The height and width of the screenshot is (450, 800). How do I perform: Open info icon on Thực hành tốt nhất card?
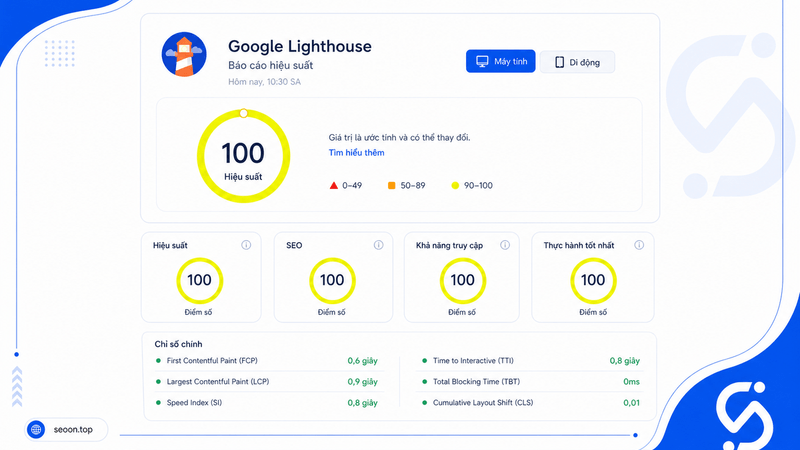(x=639, y=245)
